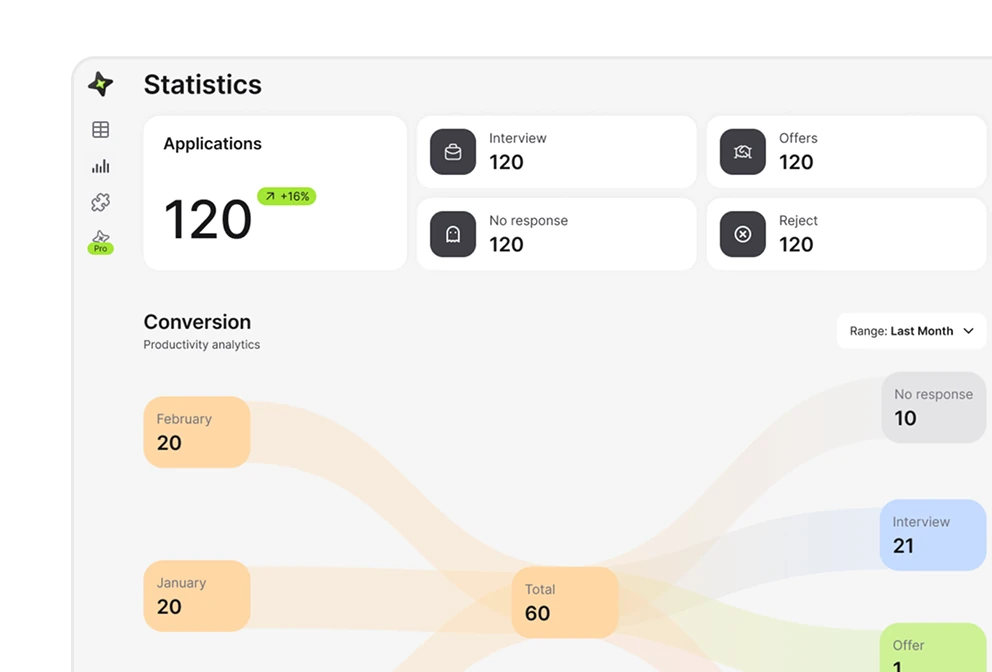Click the star logo in the sidebar
The image size is (992, 672).
(100, 84)
